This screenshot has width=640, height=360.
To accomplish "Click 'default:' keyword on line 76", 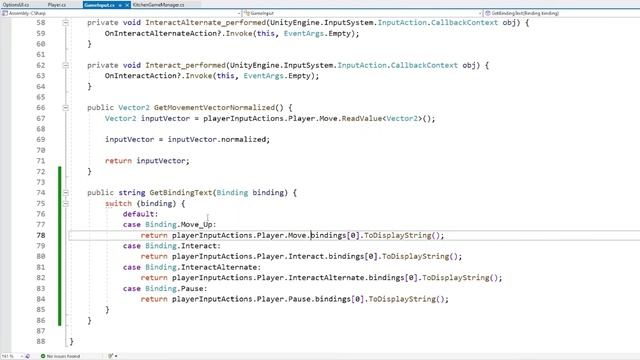I will 140,214.
